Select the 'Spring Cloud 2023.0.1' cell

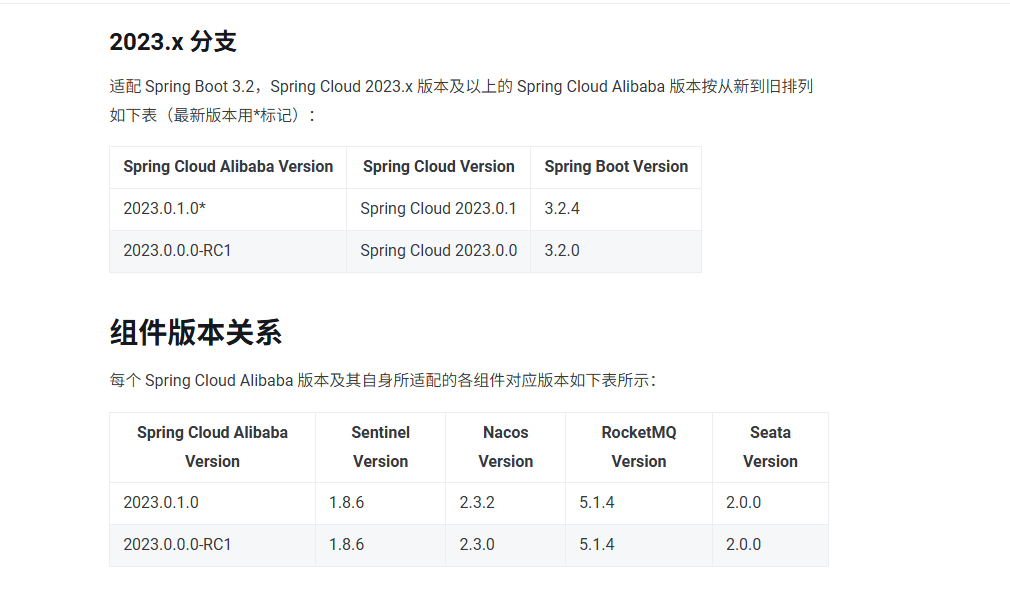(x=438, y=209)
